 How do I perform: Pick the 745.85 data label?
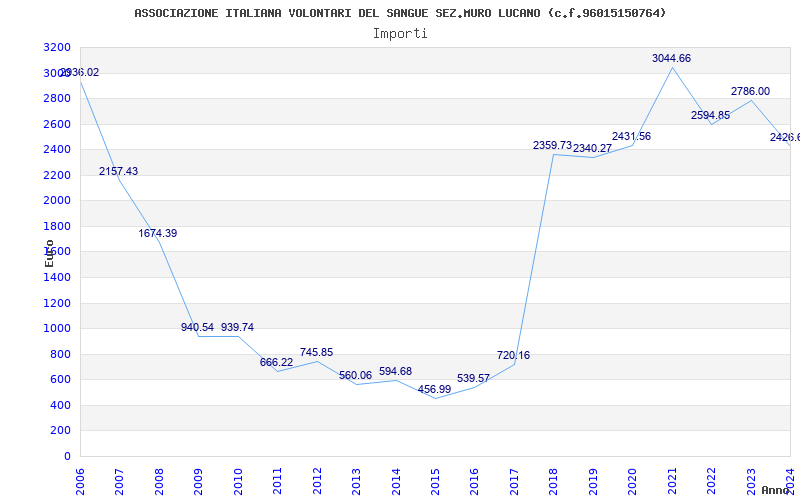click(x=316, y=352)
